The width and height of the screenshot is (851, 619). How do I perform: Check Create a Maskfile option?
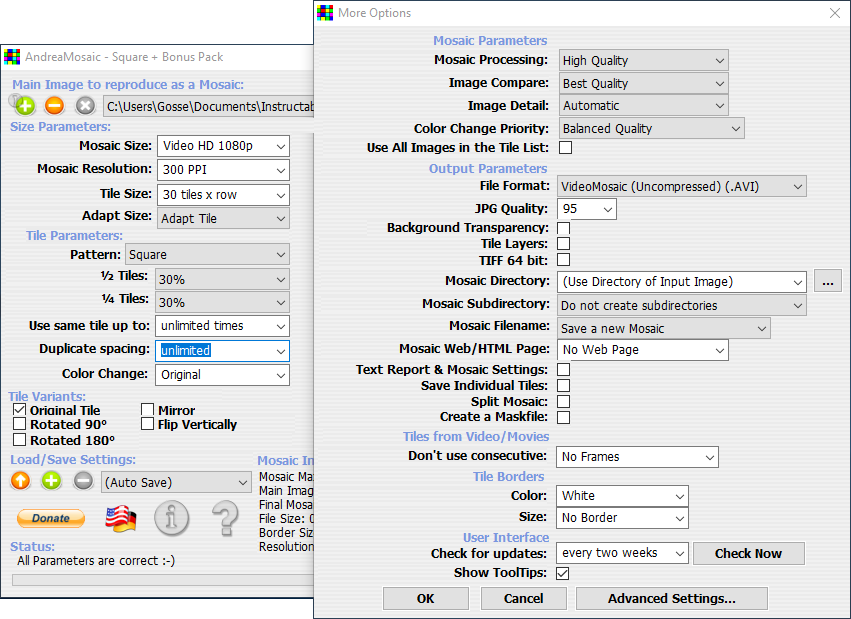563,417
